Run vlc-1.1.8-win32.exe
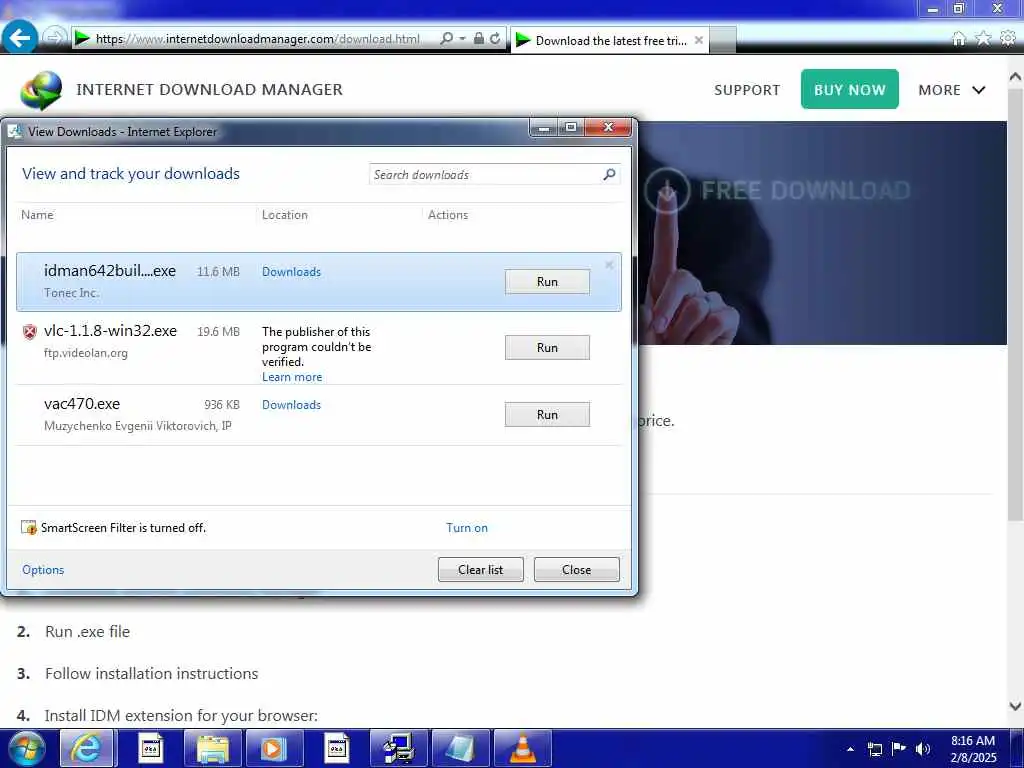 pyautogui.click(x=547, y=347)
